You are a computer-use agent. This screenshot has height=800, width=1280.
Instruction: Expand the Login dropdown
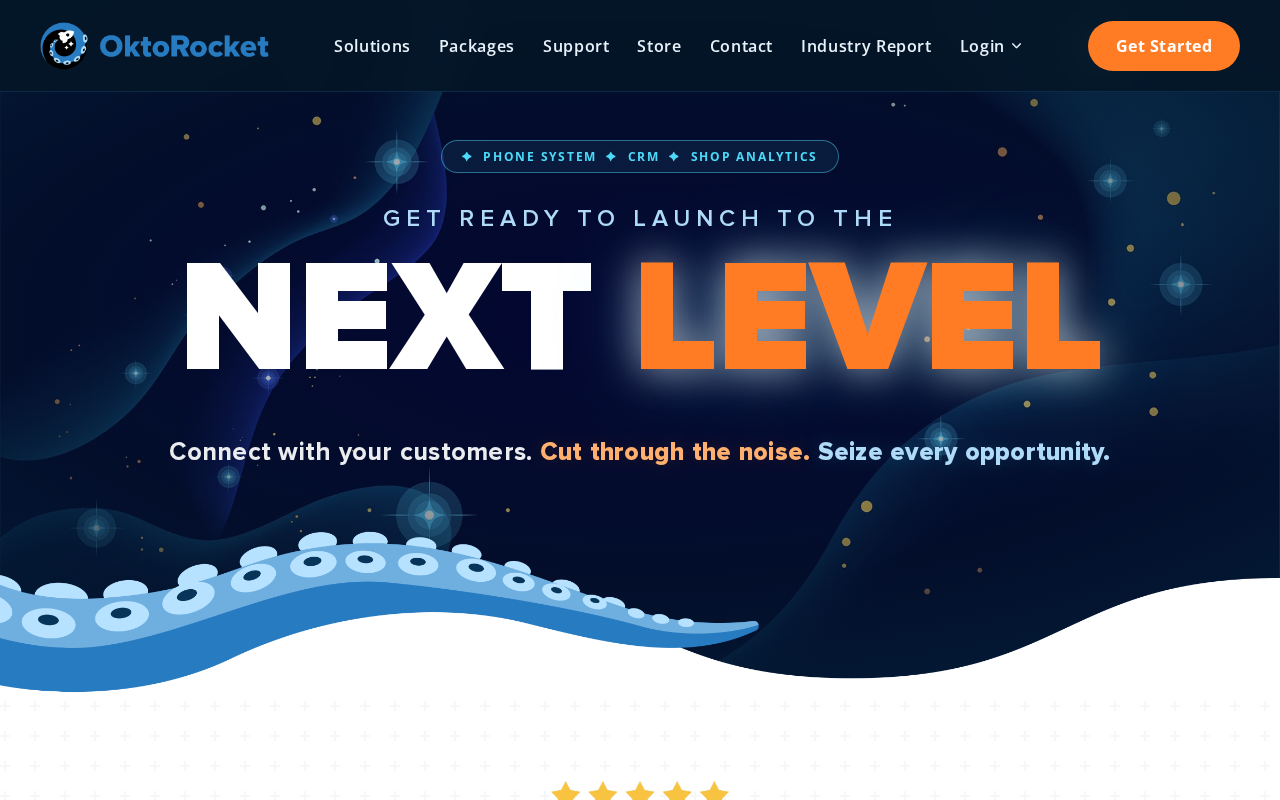990,46
